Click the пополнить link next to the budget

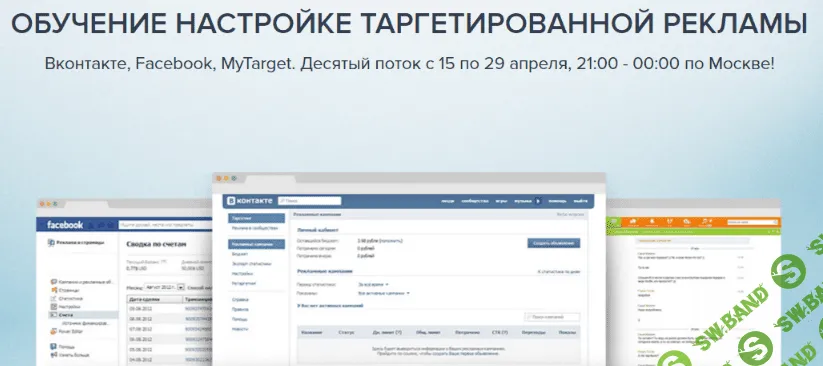click(391, 240)
